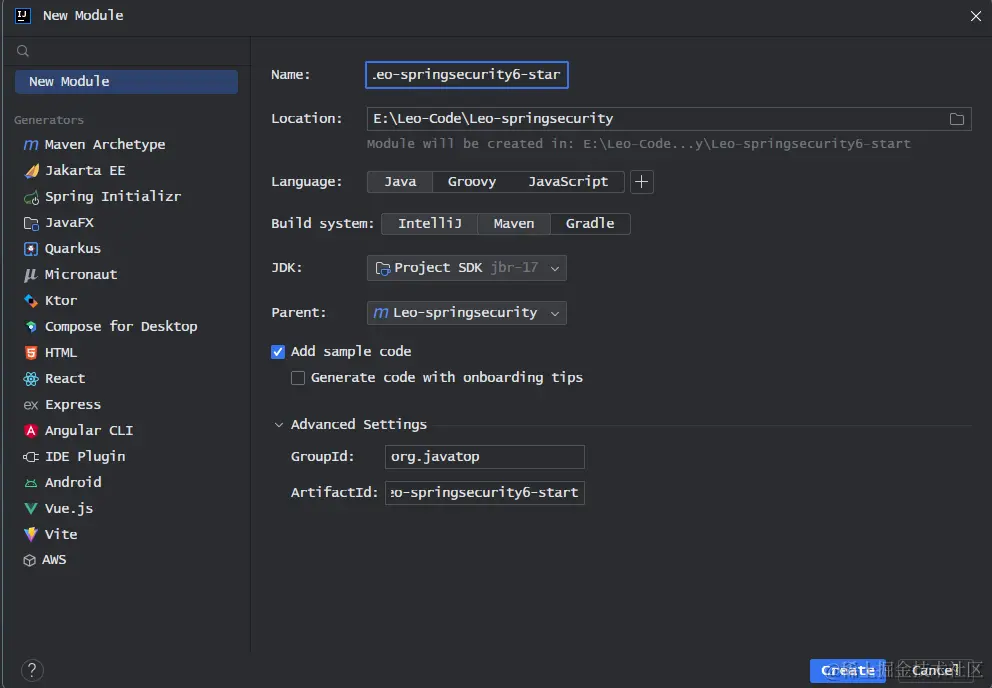992x688 pixels.
Task: Choose the Spring Initializr generator icon
Action: coord(31,197)
